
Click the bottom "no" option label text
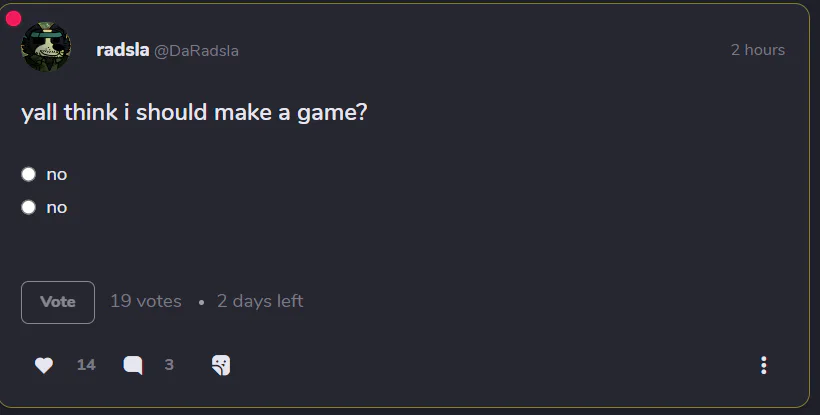coord(57,207)
